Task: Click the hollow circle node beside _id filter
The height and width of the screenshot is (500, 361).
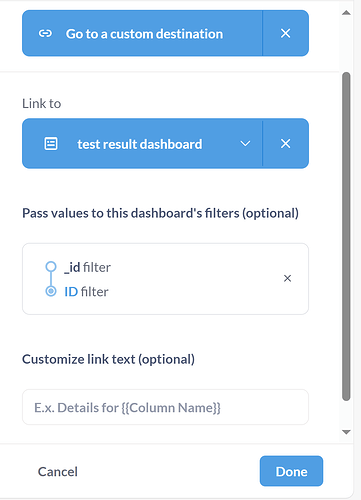Action: tap(51, 267)
